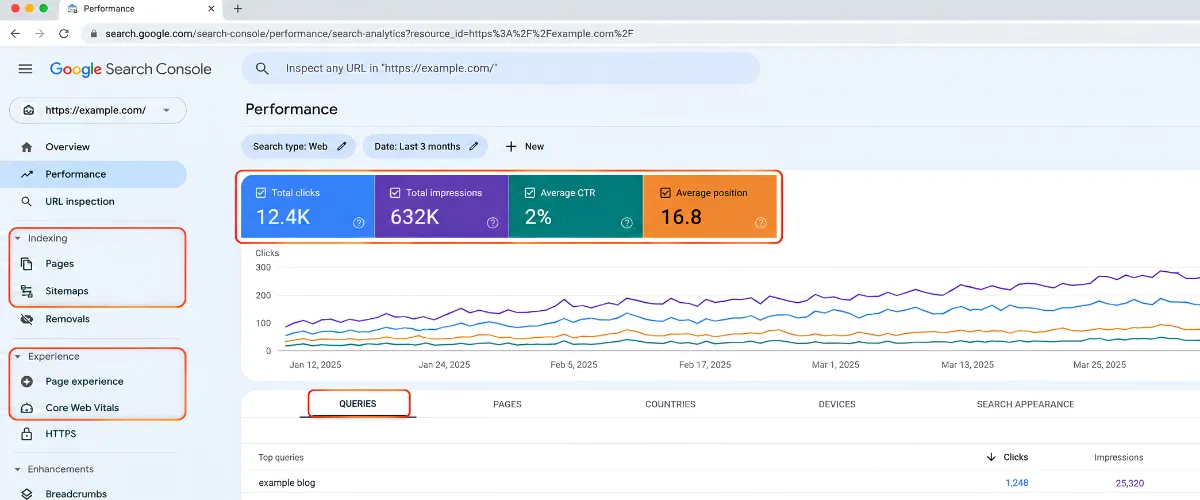
Task: Edit the date filter via pencil icon
Action: tap(474, 146)
